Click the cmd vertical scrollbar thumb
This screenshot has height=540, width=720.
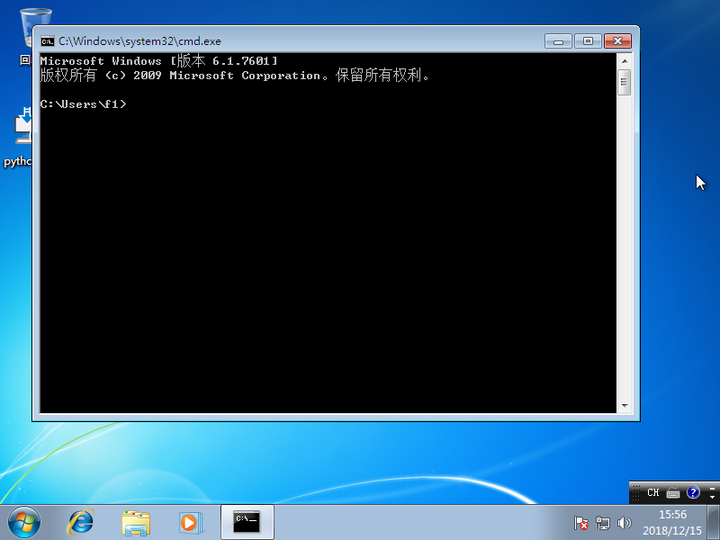[x=624, y=82]
